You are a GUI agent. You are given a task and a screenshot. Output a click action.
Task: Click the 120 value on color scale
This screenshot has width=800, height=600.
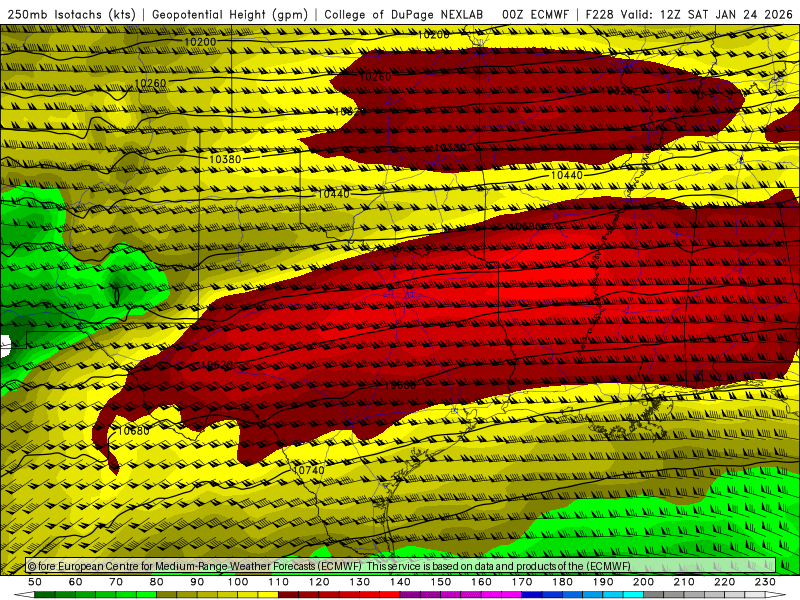point(319,582)
